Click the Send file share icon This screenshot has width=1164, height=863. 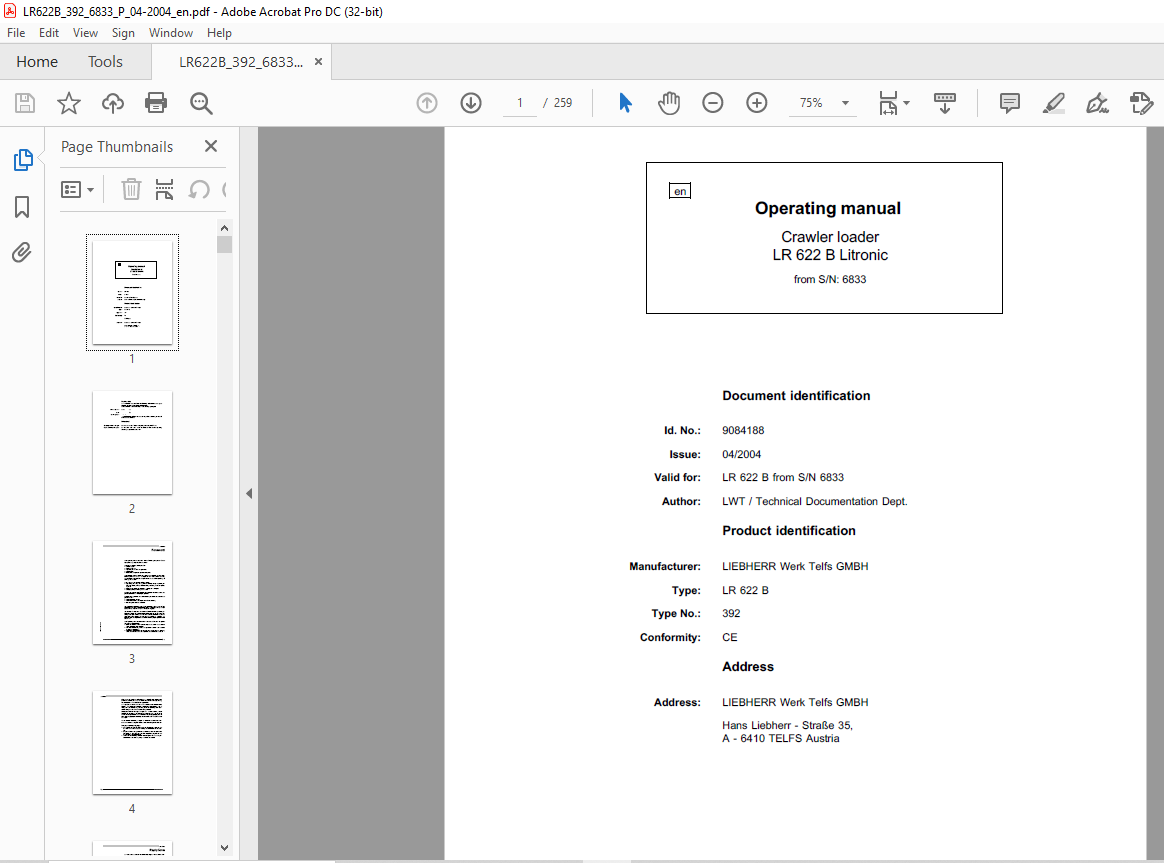pos(1141,103)
